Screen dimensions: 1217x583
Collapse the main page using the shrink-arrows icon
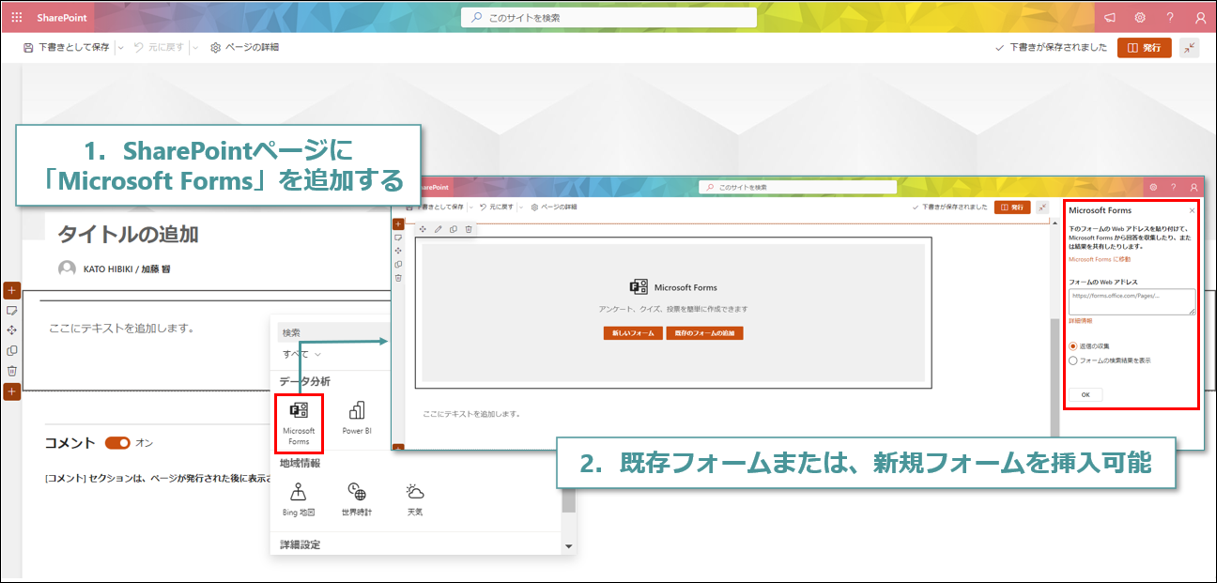coord(1189,47)
